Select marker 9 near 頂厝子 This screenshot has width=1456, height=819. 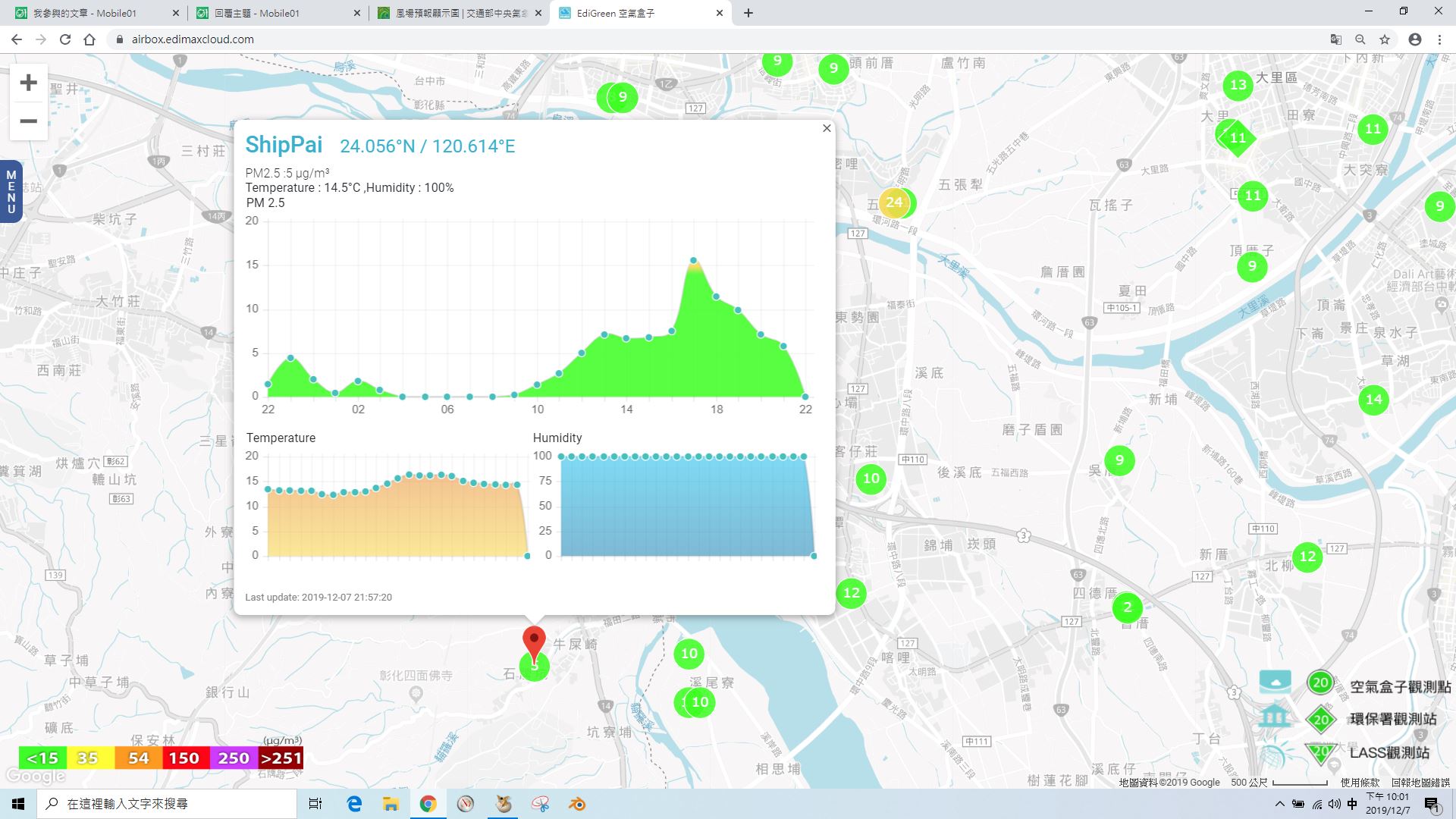point(1252,266)
